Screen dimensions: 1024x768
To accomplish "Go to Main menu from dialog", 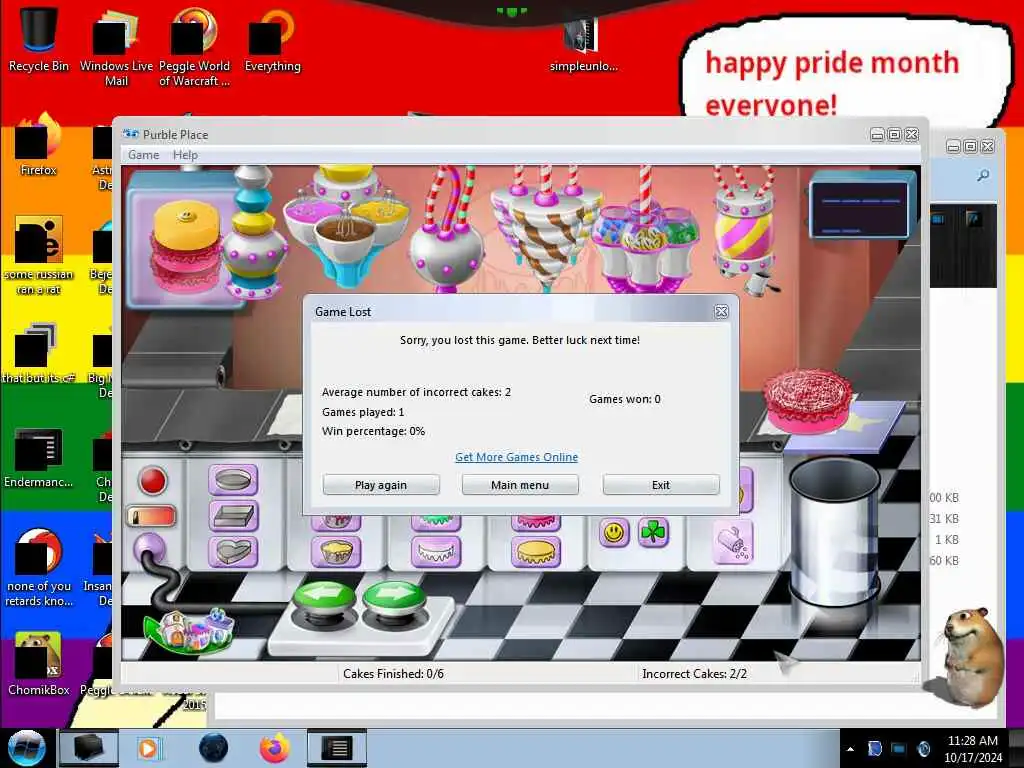I will pos(520,485).
